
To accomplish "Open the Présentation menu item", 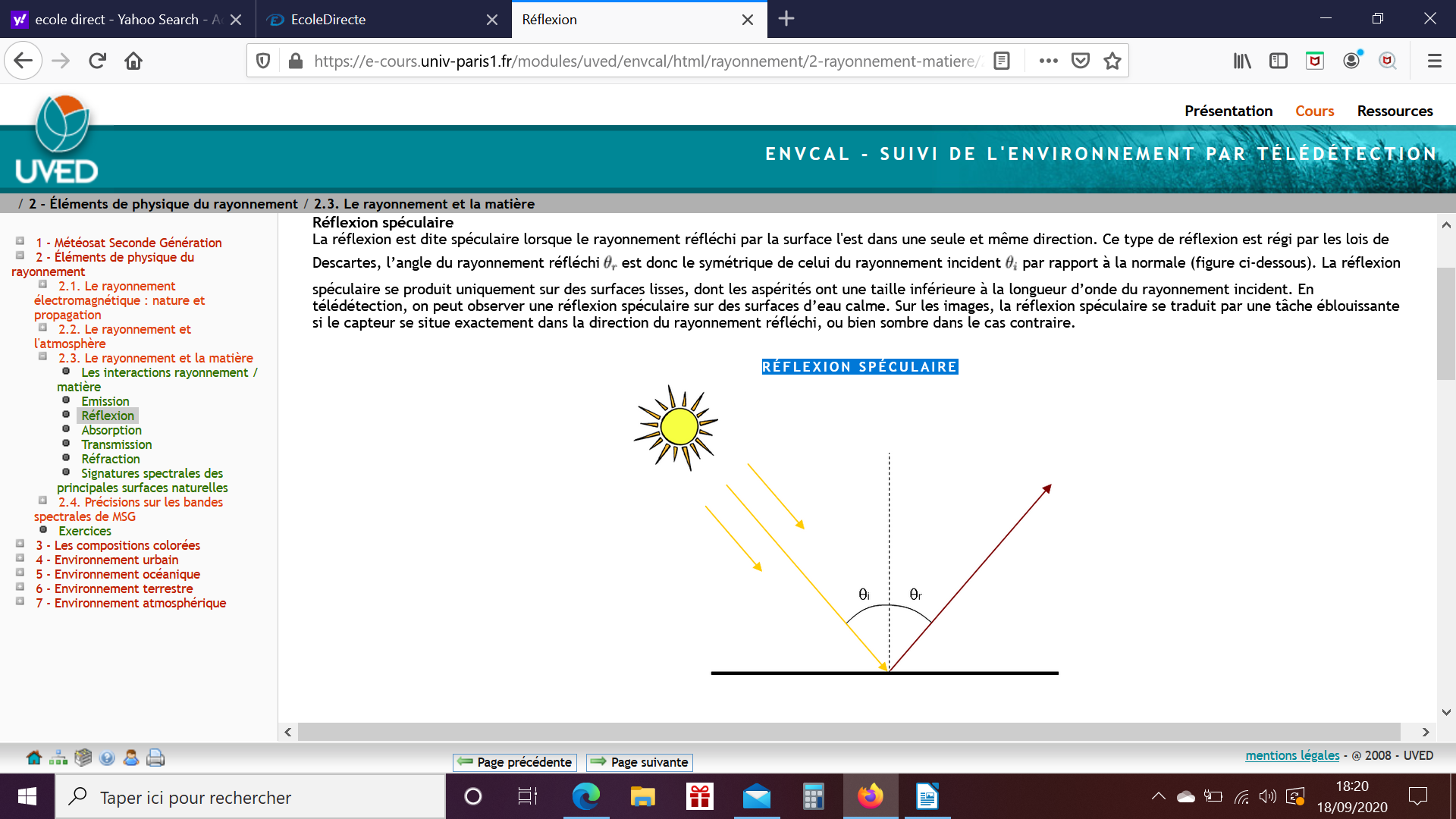I will [1228, 111].
